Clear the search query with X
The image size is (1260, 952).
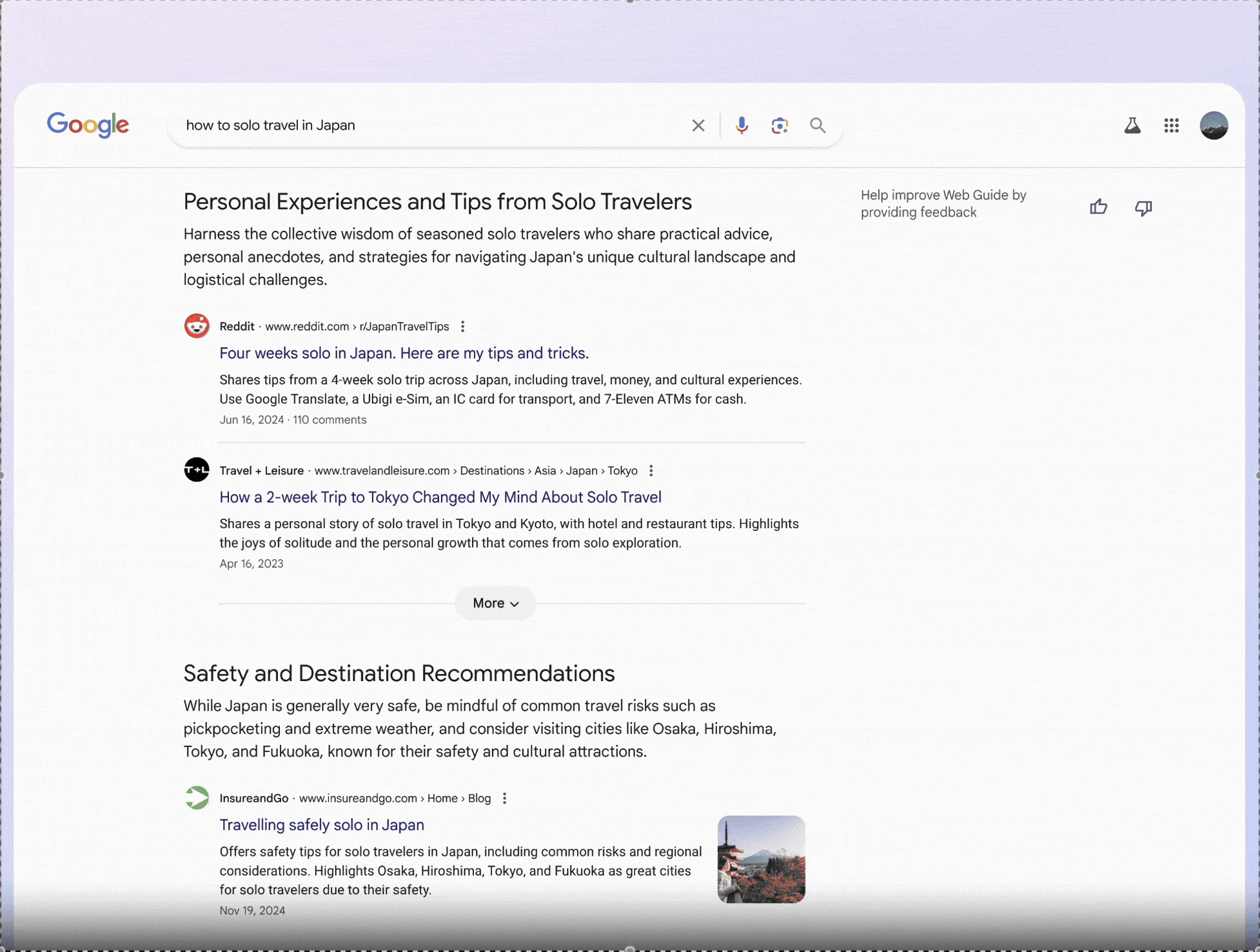(x=698, y=125)
